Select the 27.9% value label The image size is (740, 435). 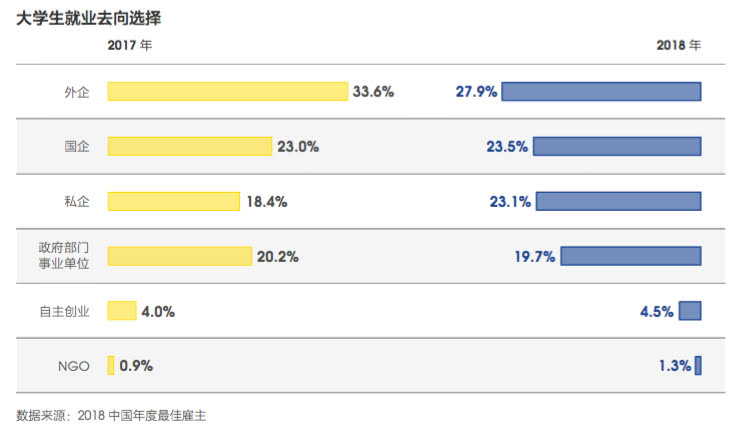476,92
